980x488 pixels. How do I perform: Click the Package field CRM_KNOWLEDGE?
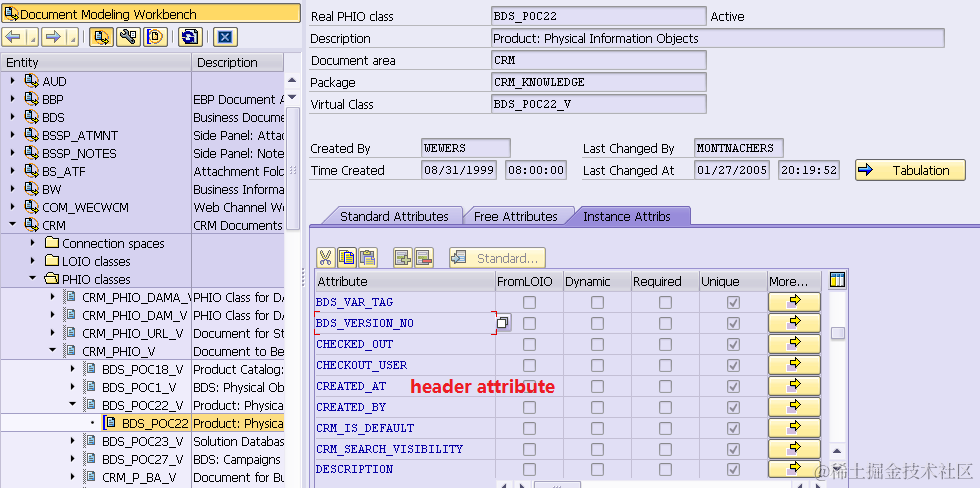[x=599, y=82]
